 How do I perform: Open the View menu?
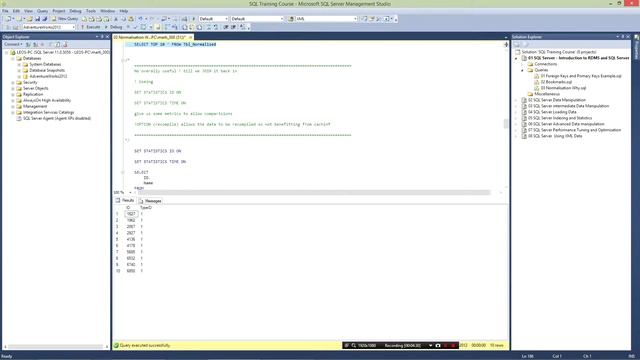[28, 11]
